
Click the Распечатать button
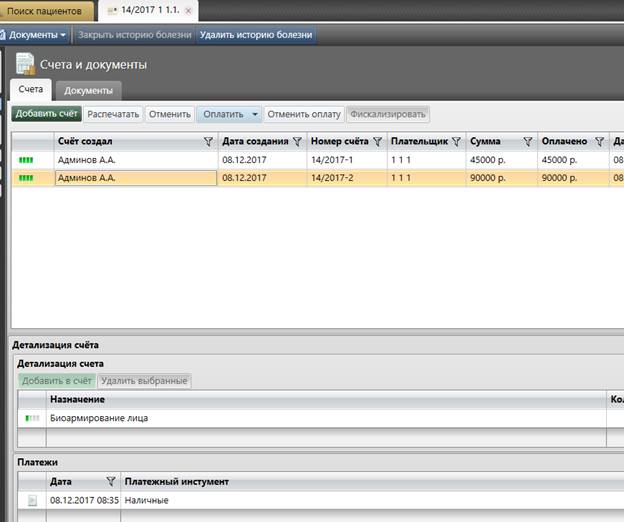[113, 114]
